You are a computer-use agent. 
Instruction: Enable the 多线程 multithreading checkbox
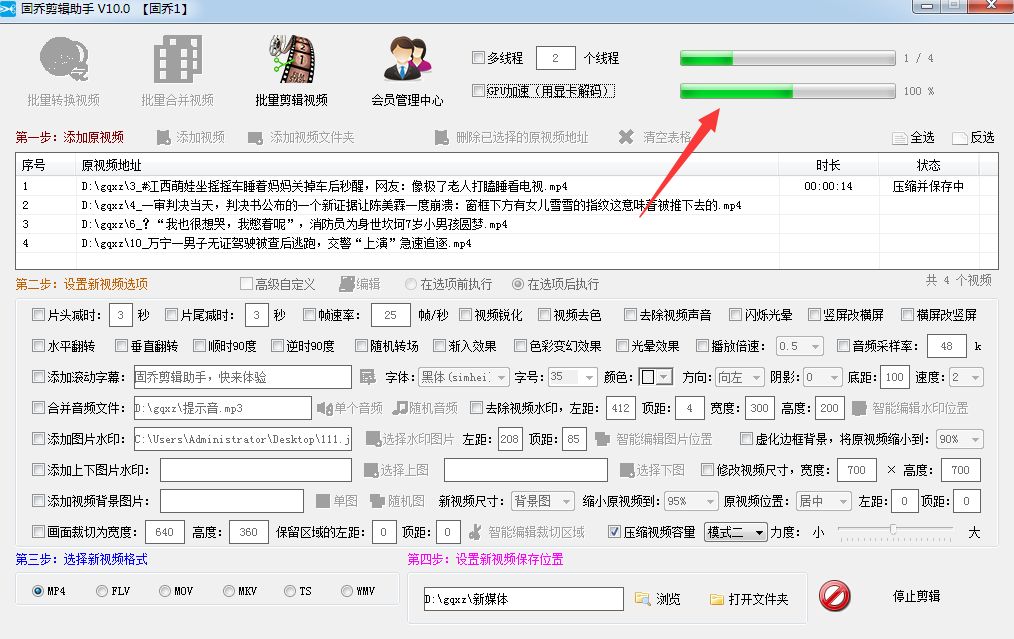(477, 57)
